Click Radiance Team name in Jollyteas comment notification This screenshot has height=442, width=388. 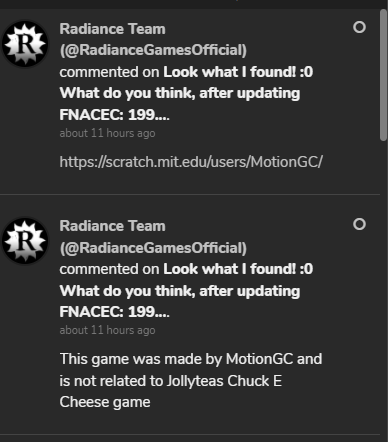(113, 226)
